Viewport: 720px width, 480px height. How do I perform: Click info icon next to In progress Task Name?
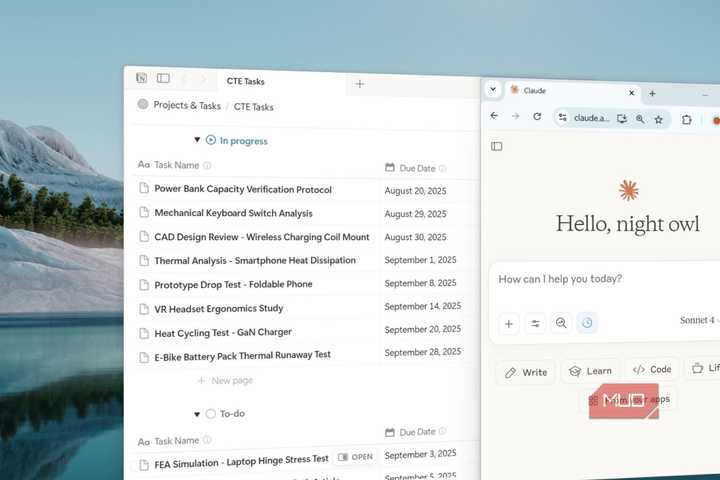point(207,165)
